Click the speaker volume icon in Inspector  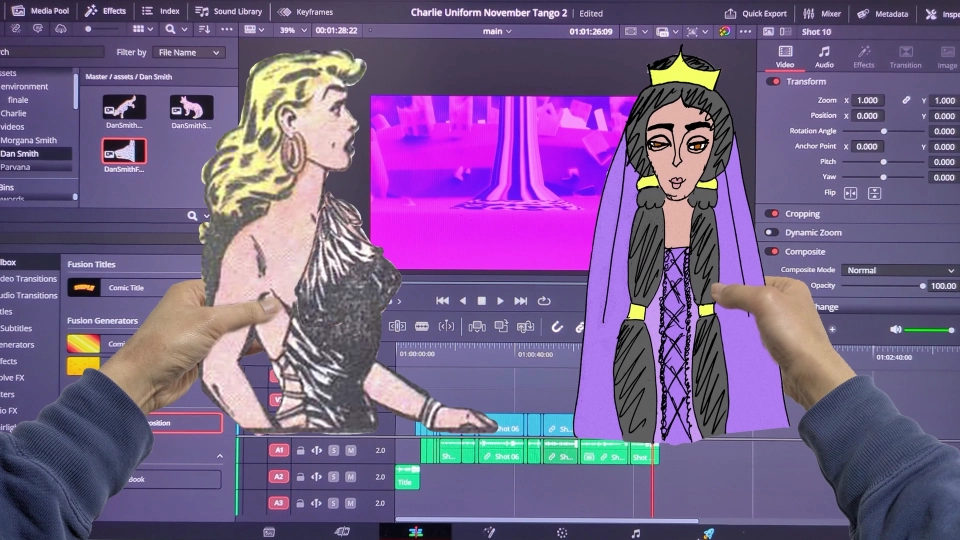(x=895, y=329)
